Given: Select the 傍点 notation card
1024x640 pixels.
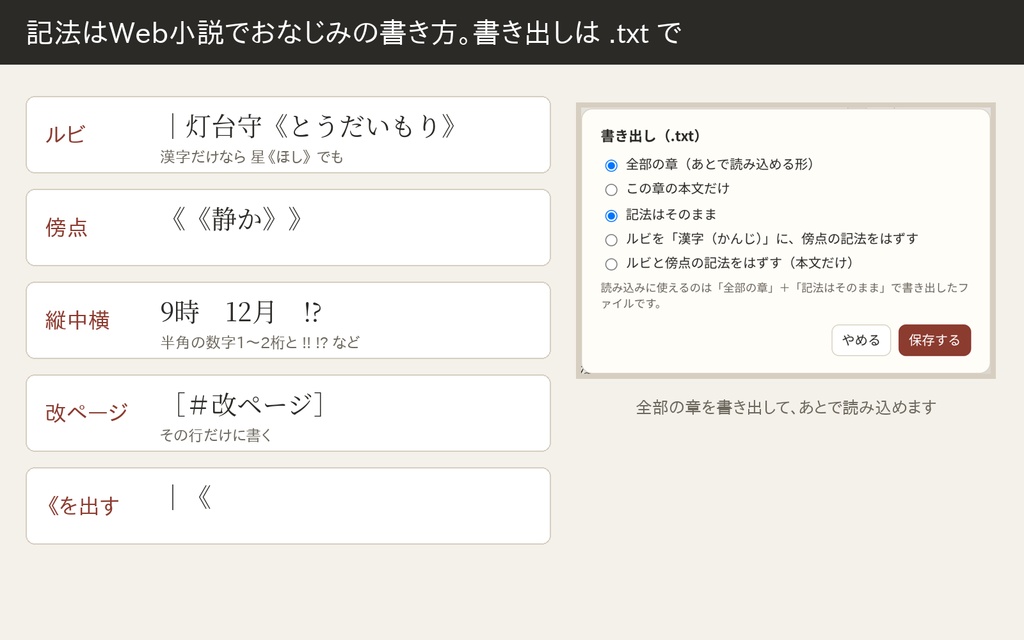Looking at the screenshot, I should (x=288, y=227).
